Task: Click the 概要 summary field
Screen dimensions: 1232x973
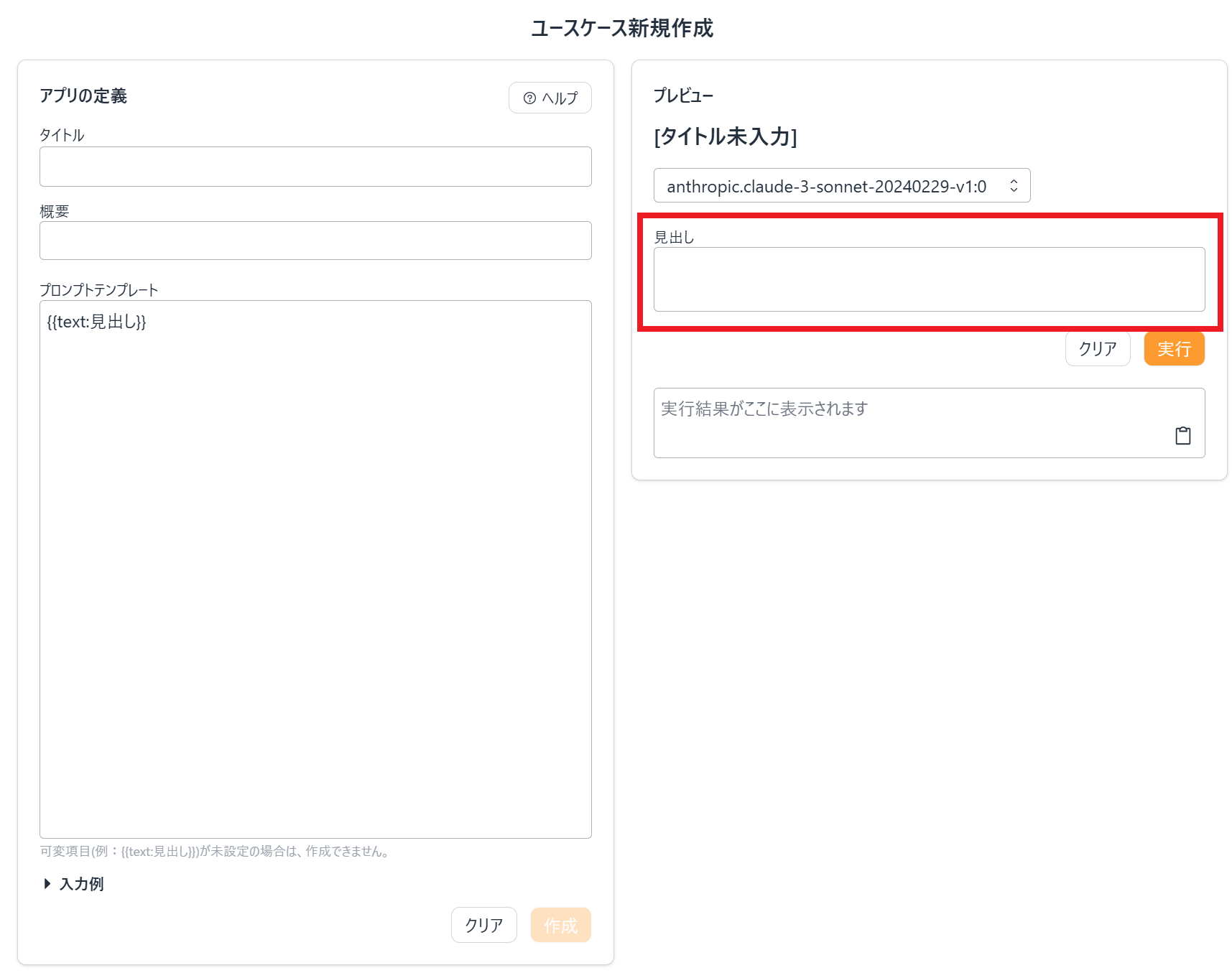Action: (315, 241)
